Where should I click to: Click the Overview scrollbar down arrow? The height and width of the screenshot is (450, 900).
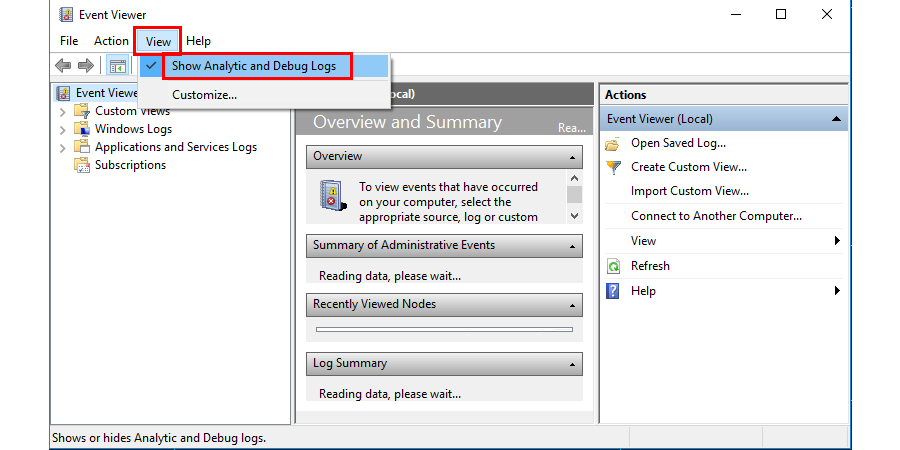click(575, 216)
